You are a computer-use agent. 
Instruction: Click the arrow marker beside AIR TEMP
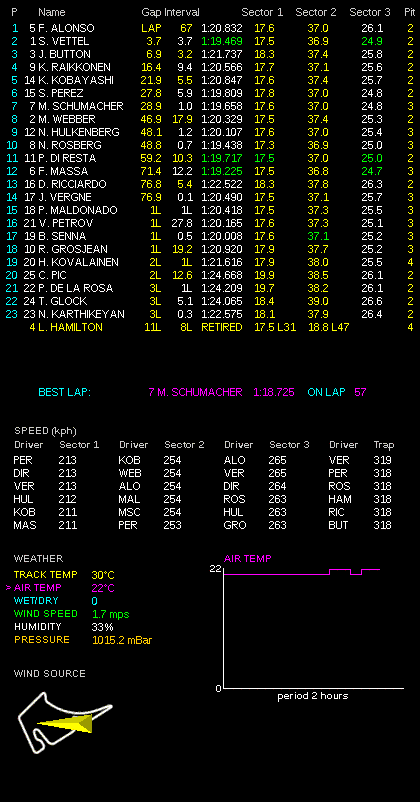[x=8, y=588]
